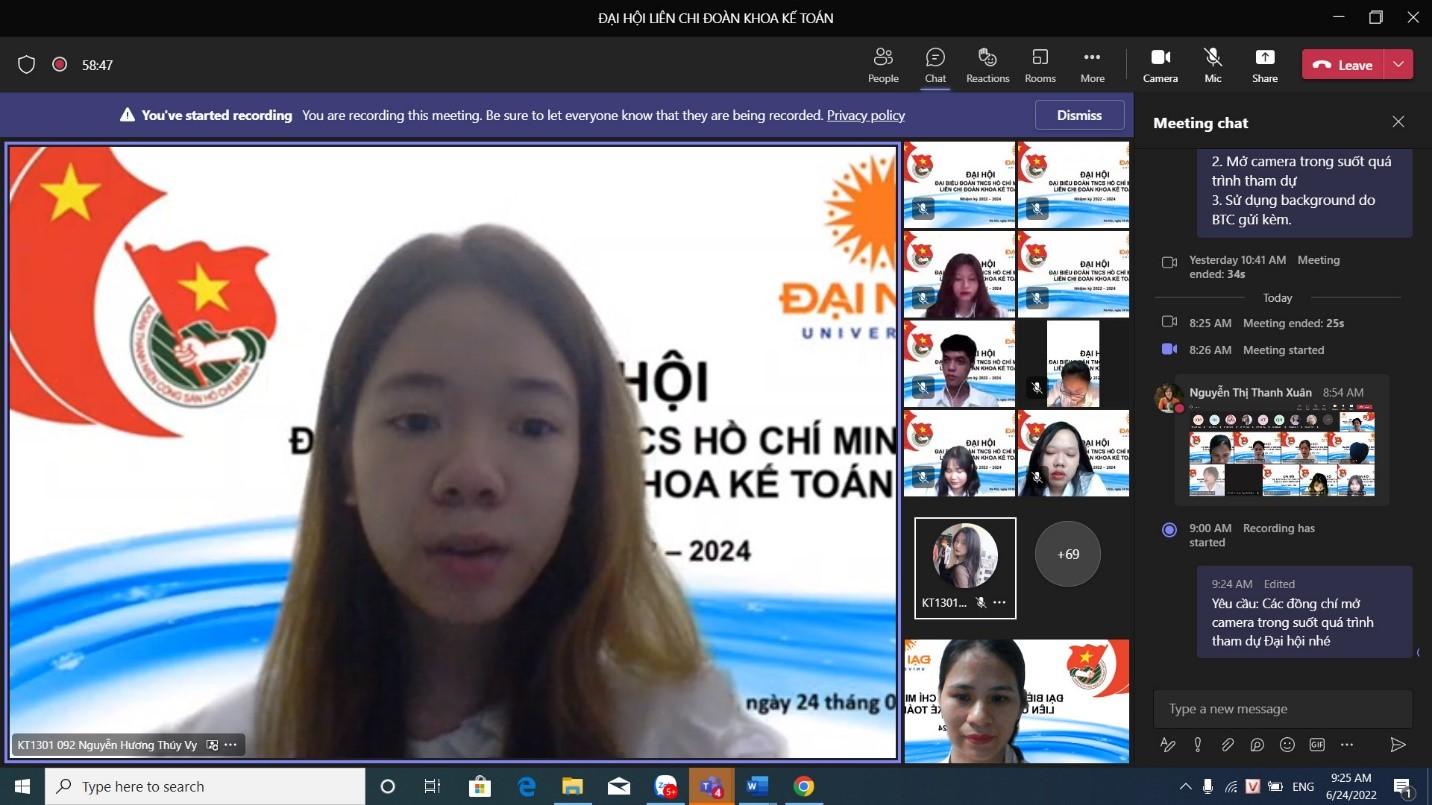The image size is (1432, 805).
Task: Open the Loop components icon in compose bar
Action: pyautogui.click(x=1257, y=745)
